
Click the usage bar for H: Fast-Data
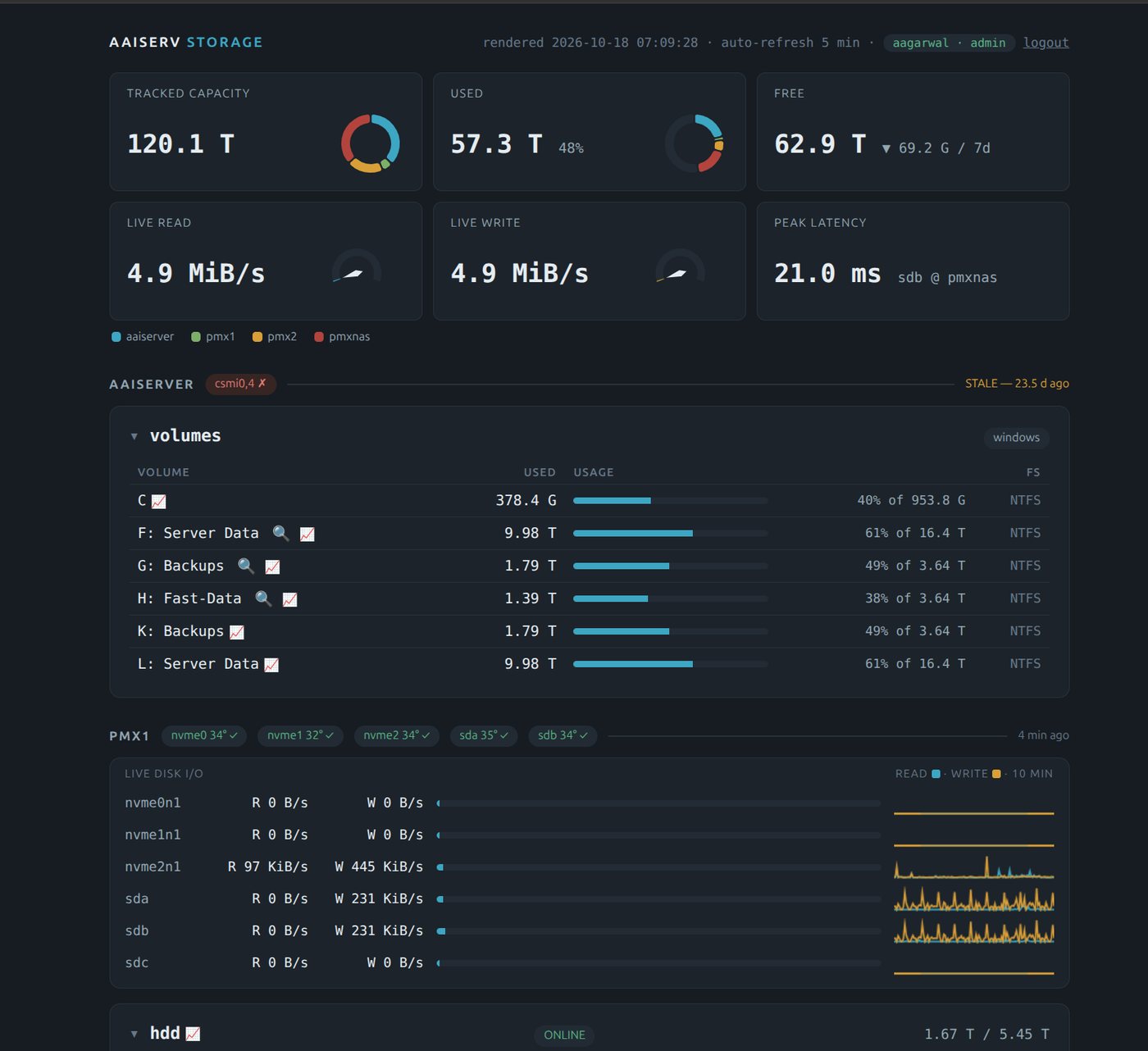[x=671, y=599]
